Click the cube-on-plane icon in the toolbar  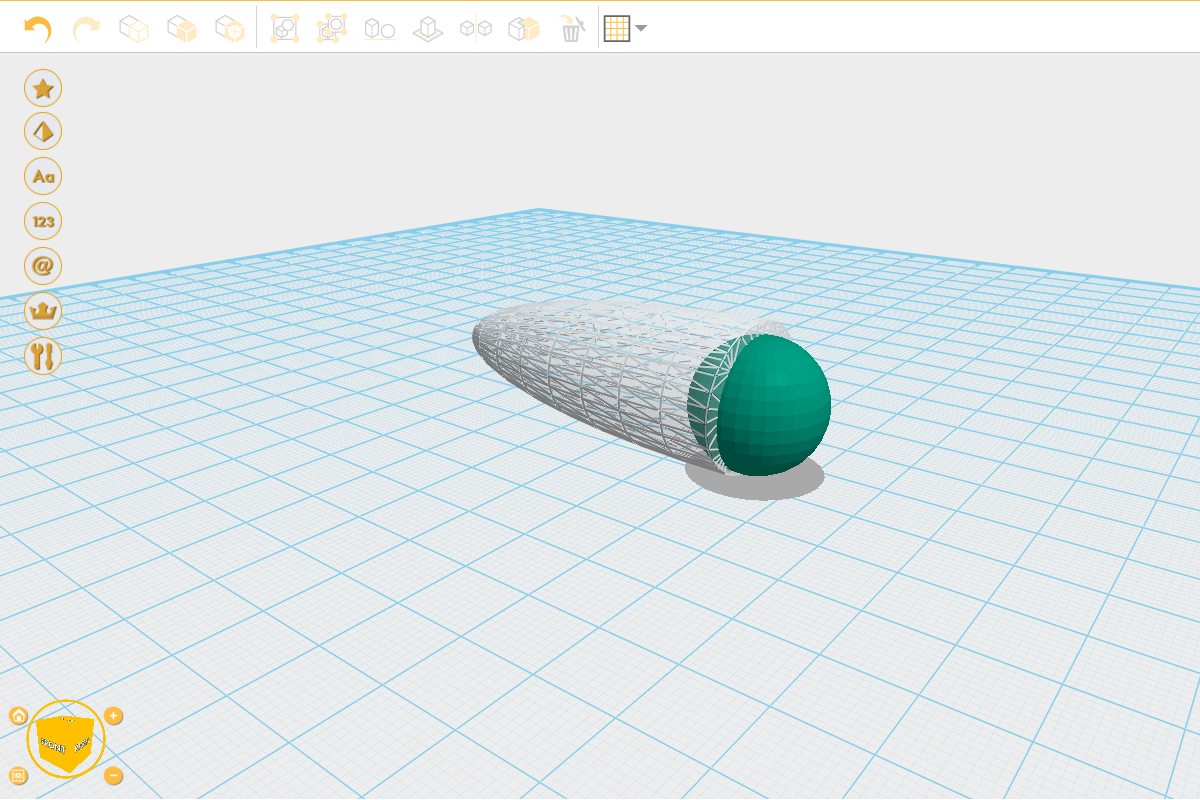(428, 29)
